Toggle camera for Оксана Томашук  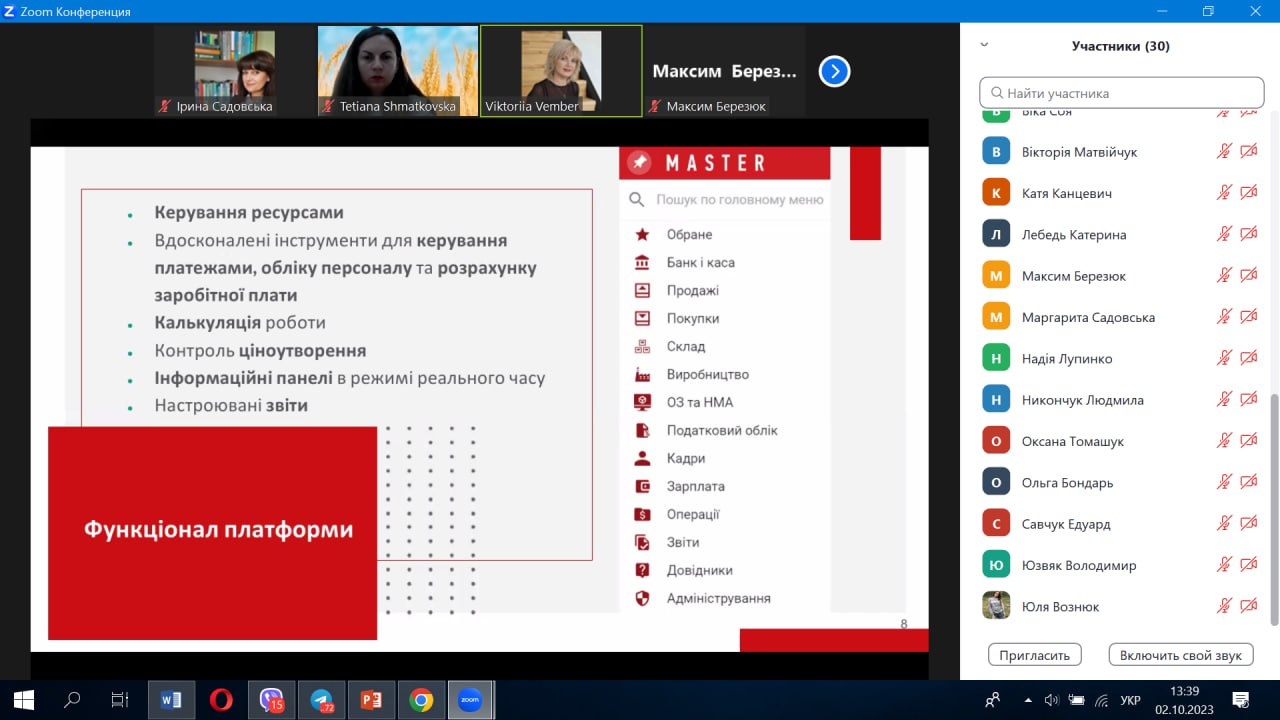[1248, 440]
